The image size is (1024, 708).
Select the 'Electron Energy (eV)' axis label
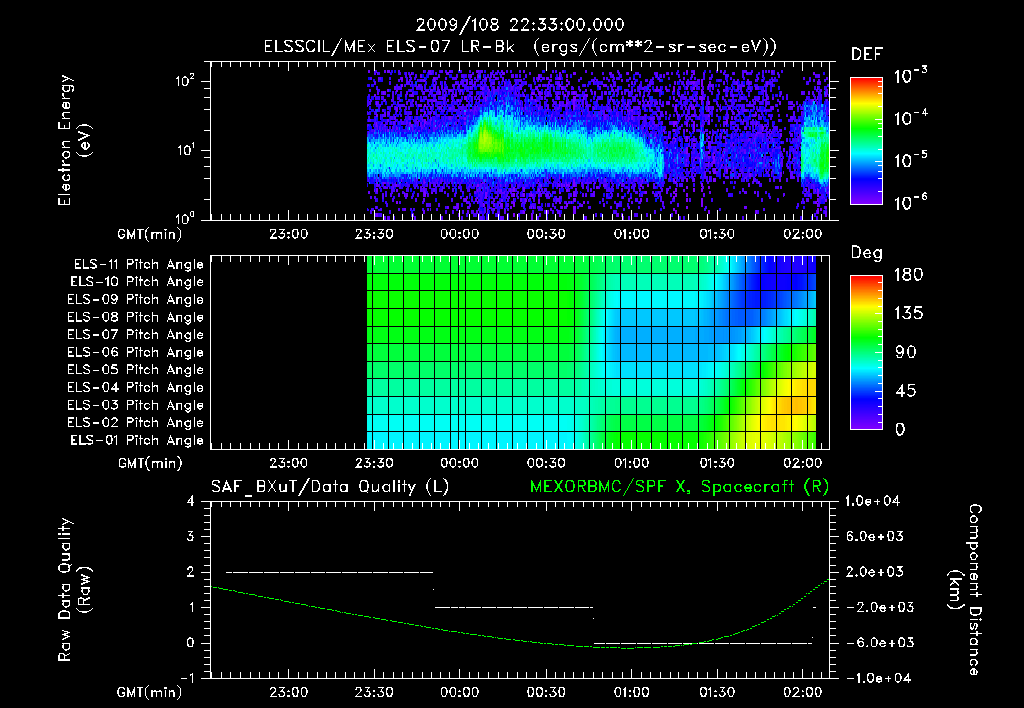coord(74,140)
